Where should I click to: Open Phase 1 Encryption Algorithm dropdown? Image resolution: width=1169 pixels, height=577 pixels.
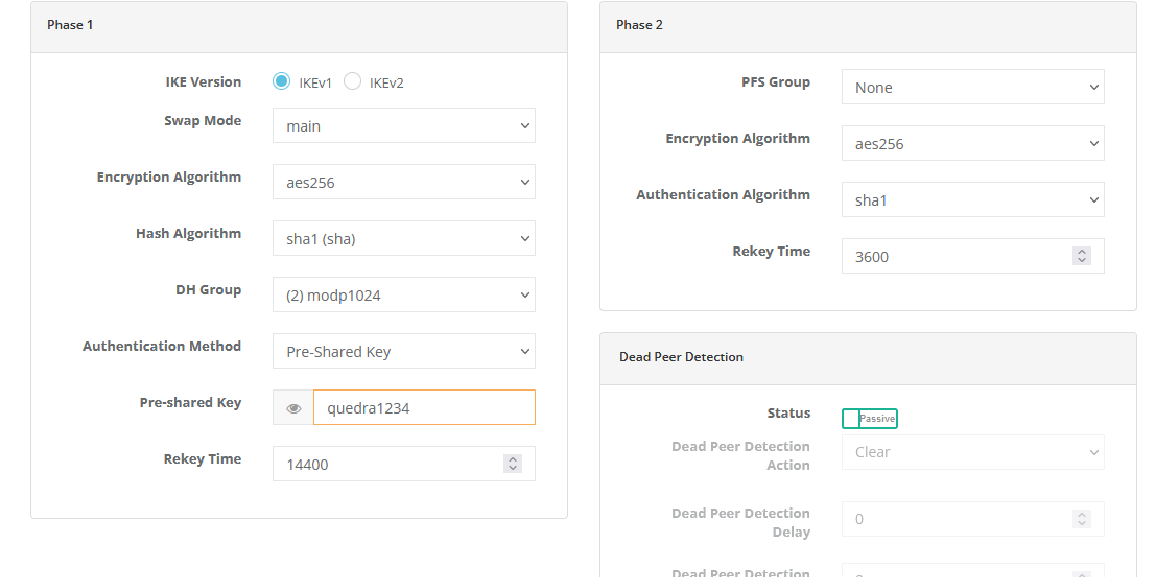point(404,182)
